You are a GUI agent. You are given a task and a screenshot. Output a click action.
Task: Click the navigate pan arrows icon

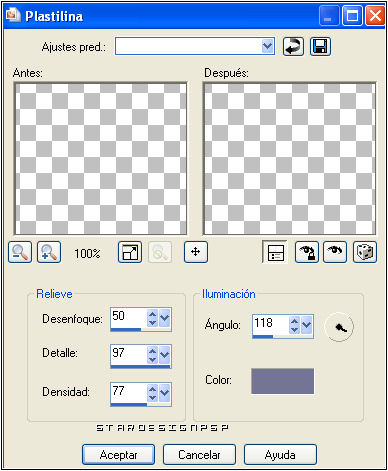tap(196, 252)
